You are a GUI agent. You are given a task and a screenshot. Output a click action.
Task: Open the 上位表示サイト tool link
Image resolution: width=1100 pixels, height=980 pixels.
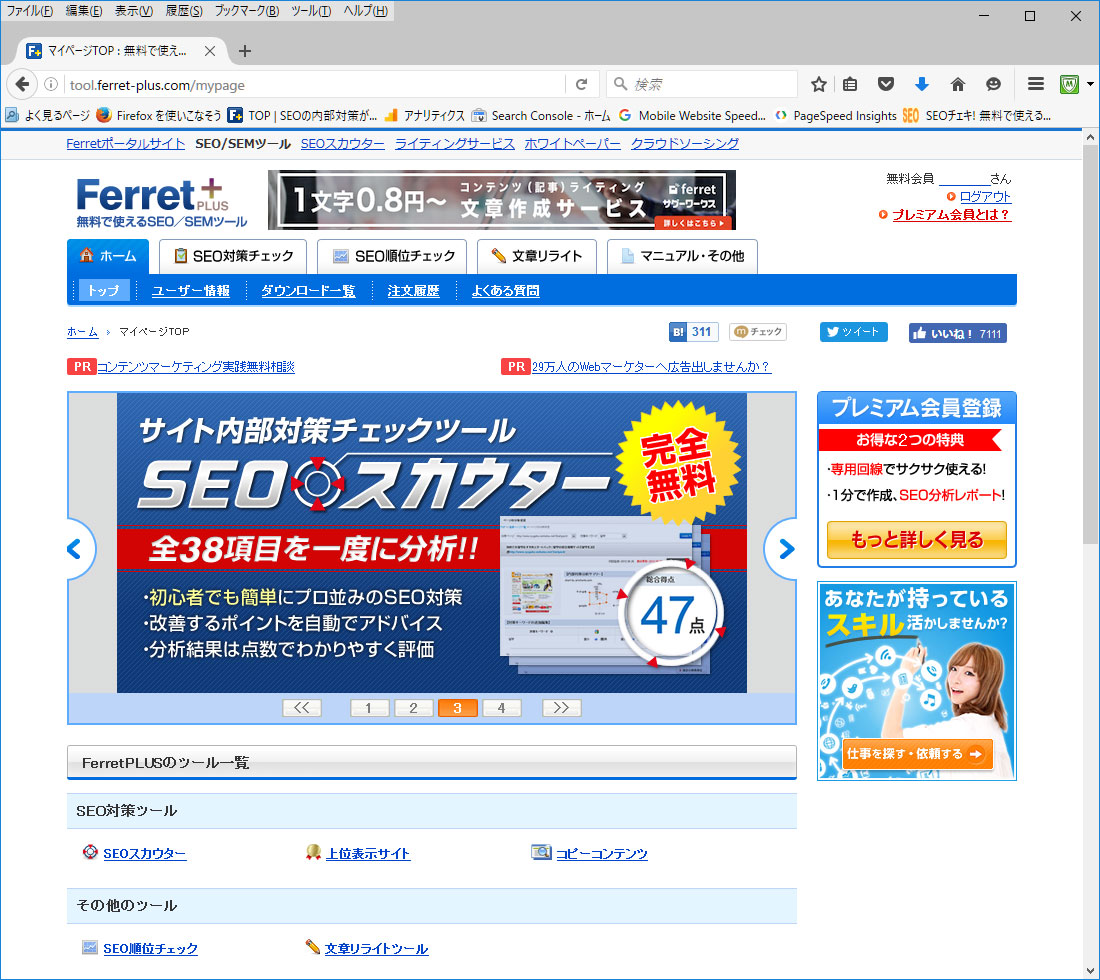tap(368, 854)
